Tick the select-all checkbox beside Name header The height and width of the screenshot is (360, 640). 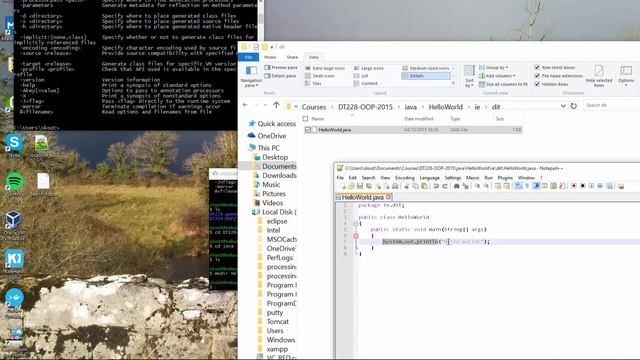306,119
